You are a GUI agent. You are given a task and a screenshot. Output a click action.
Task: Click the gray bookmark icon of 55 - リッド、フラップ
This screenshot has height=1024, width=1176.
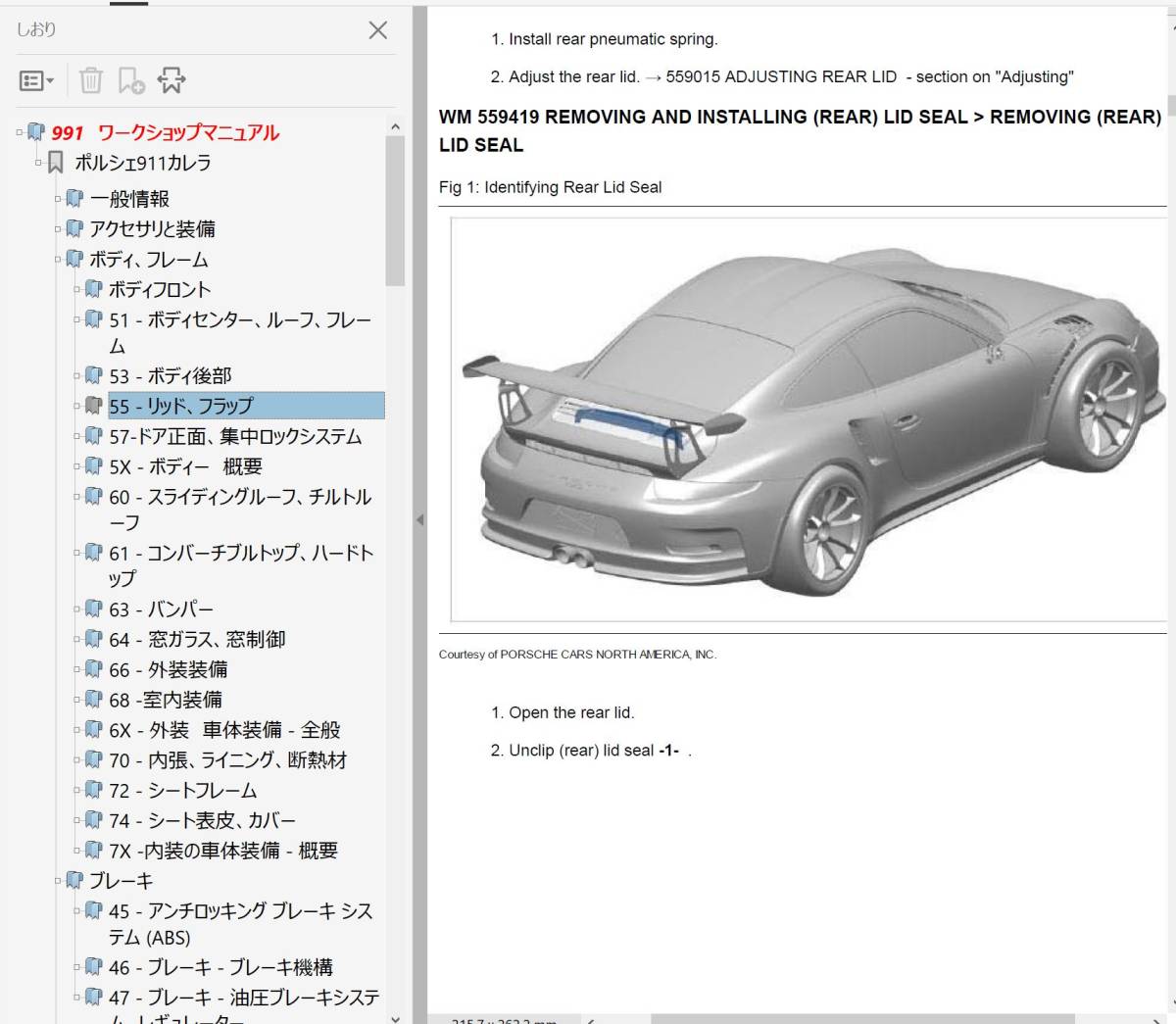click(94, 406)
